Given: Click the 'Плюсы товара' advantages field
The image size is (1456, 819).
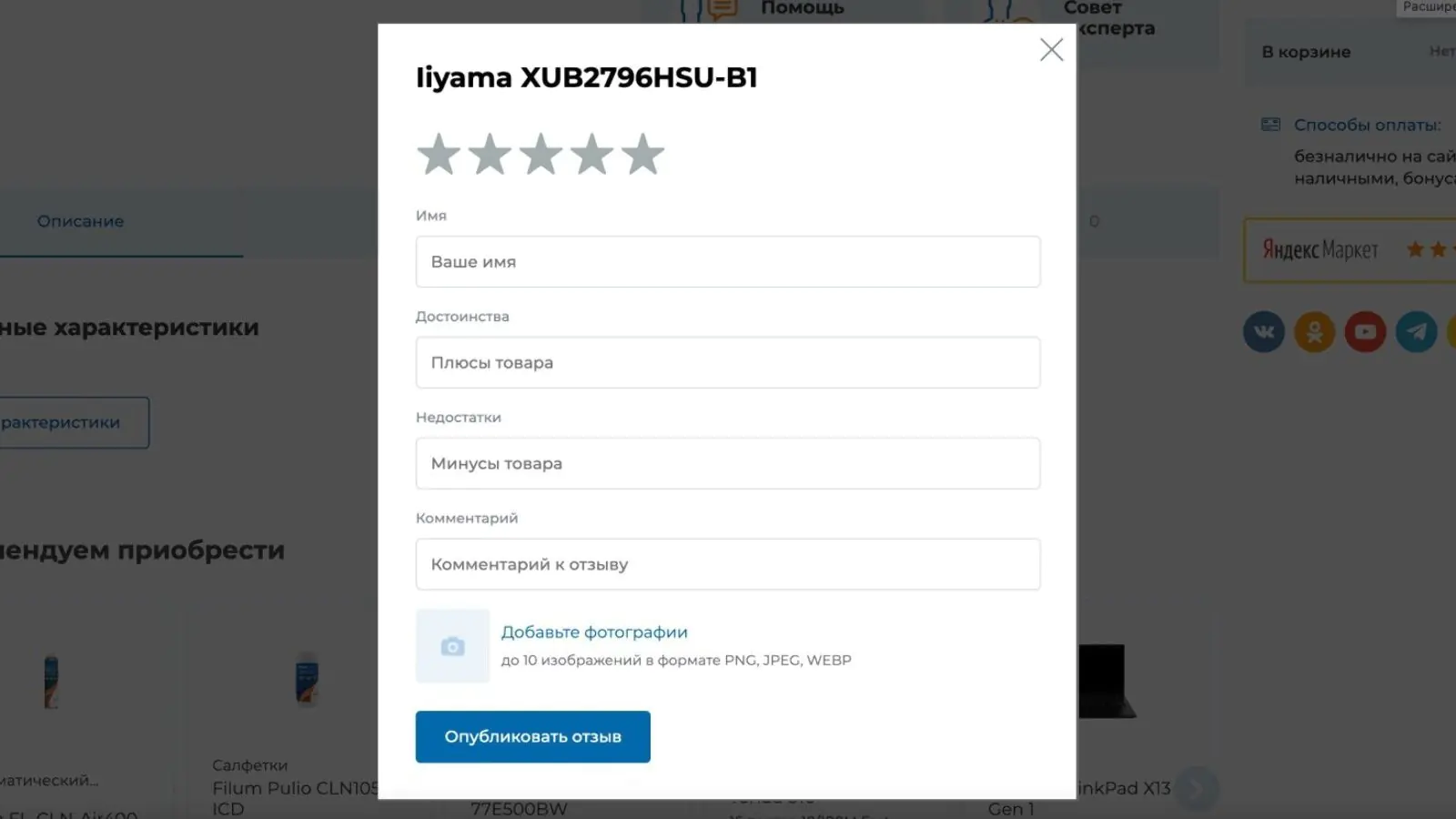Looking at the screenshot, I should pyautogui.click(x=728, y=363).
